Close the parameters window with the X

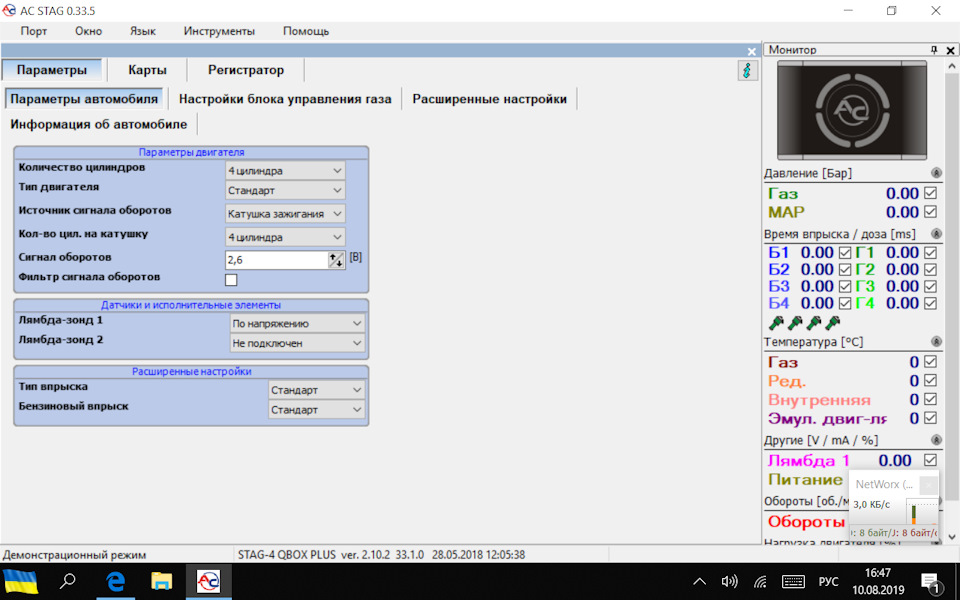click(x=752, y=51)
